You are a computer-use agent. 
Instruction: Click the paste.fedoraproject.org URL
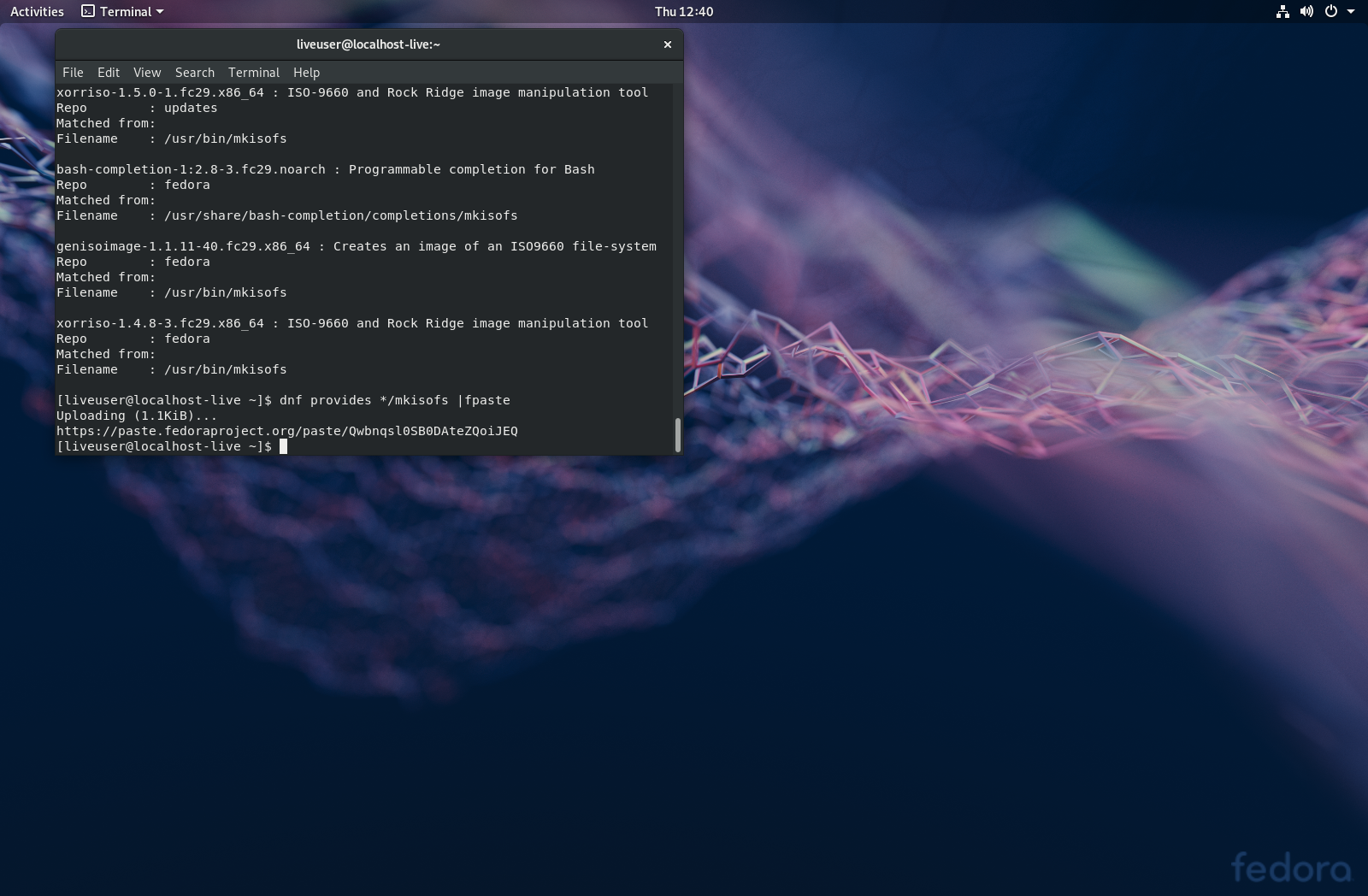(x=287, y=431)
